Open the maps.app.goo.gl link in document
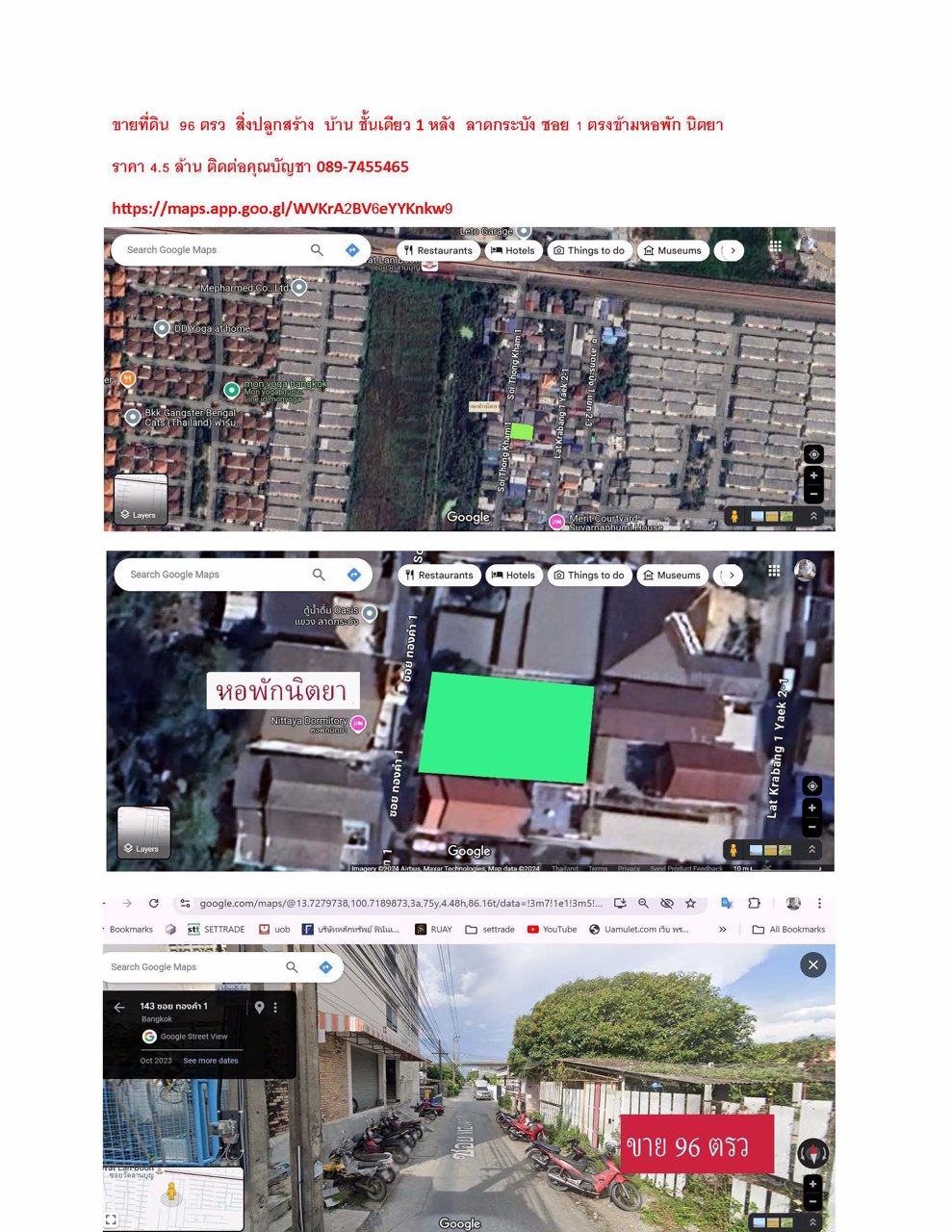This screenshot has height=1232, width=952. 282,208
